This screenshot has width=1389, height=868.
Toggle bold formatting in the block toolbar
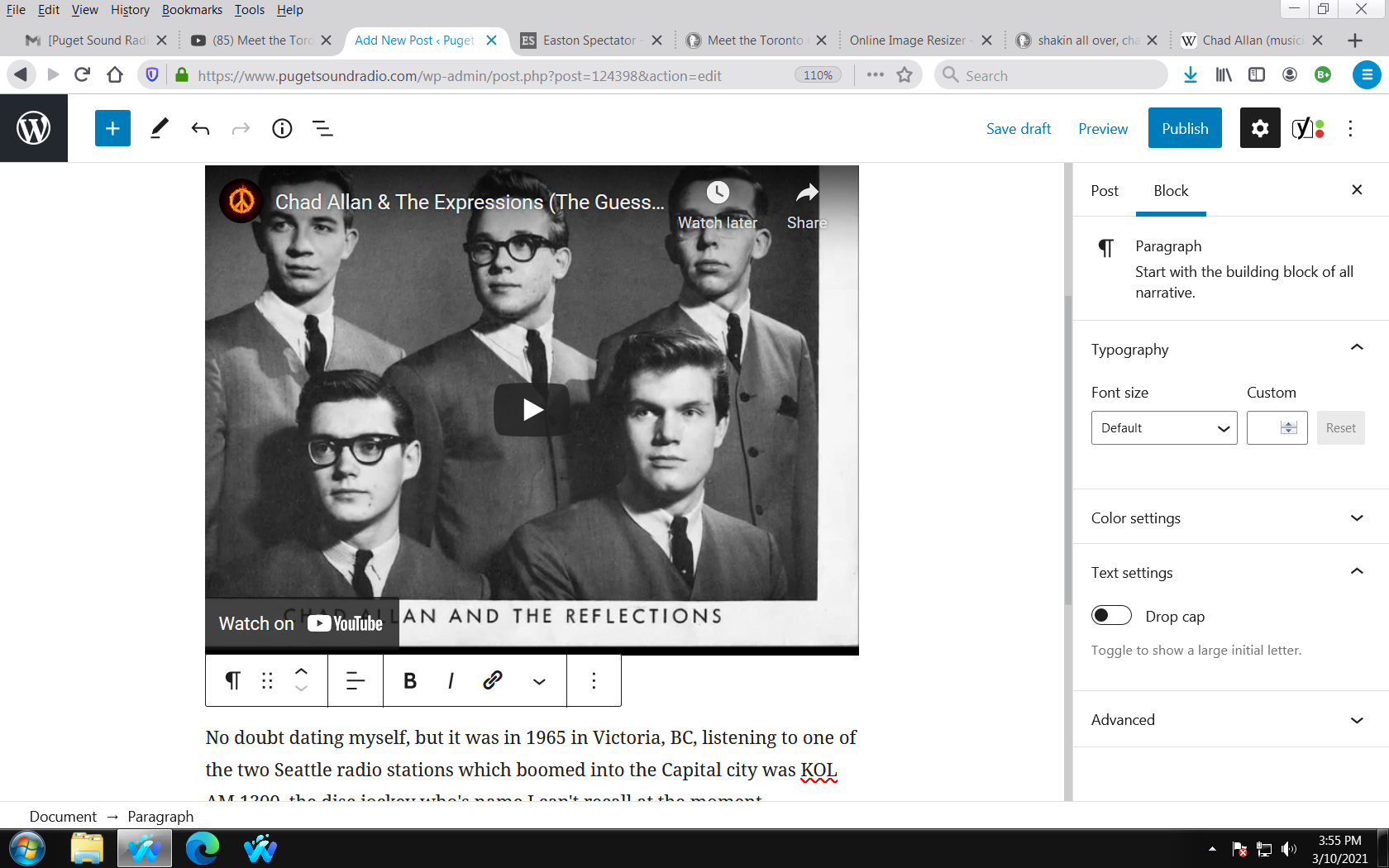pos(409,680)
